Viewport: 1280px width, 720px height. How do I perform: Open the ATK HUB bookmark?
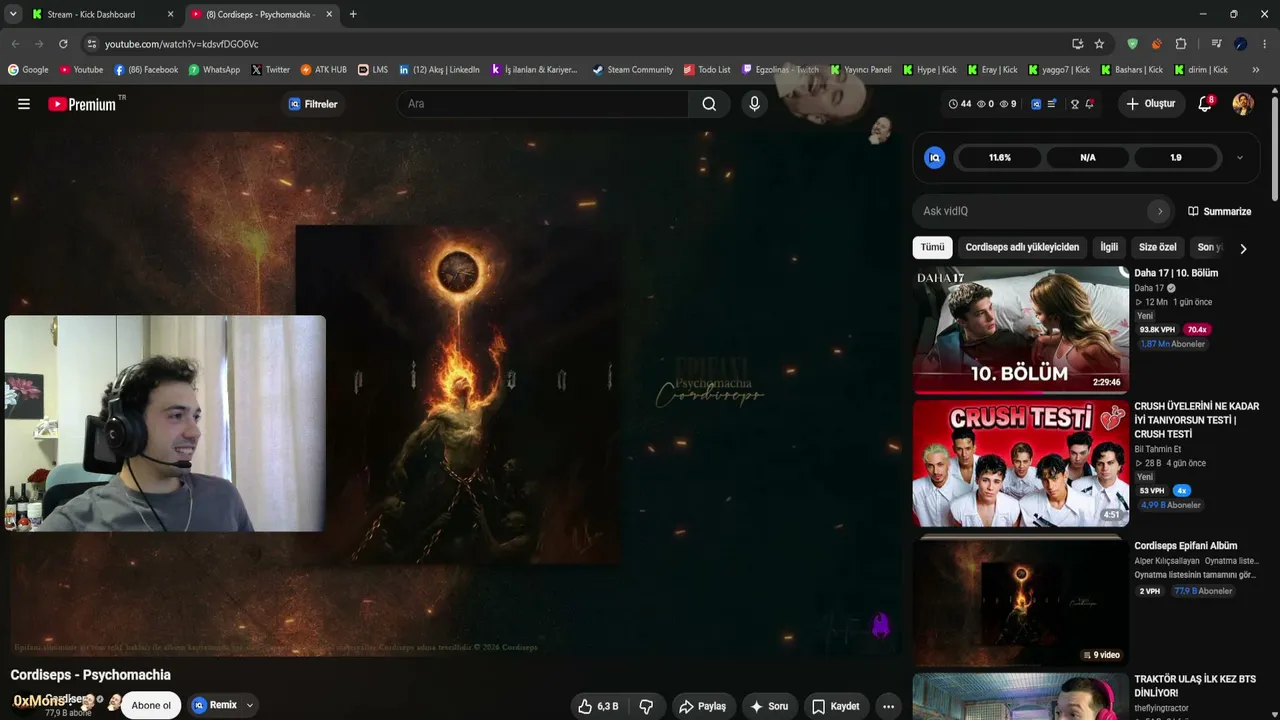tap(324, 70)
